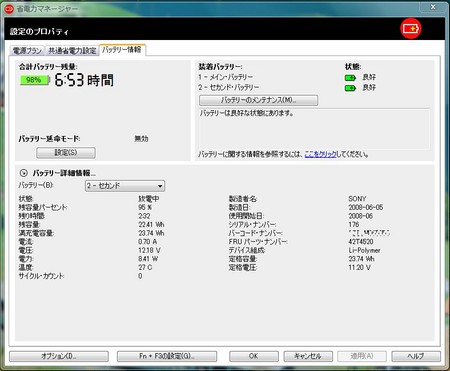Viewport: 450px width, 371px height.
Task: Click the 6:53 時間 remaining time
Action: pyautogui.click(x=84, y=80)
